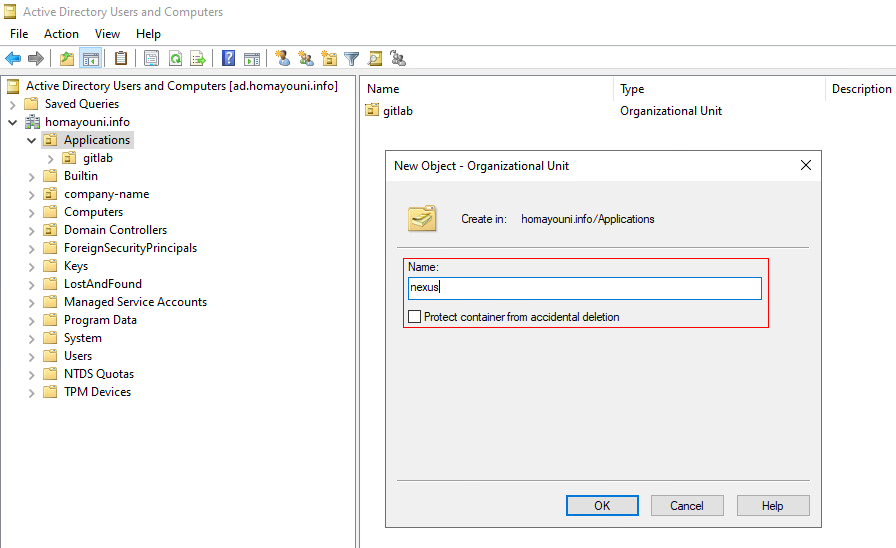Select NTDS Quotas tree item
896x548 pixels.
[99, 374]
